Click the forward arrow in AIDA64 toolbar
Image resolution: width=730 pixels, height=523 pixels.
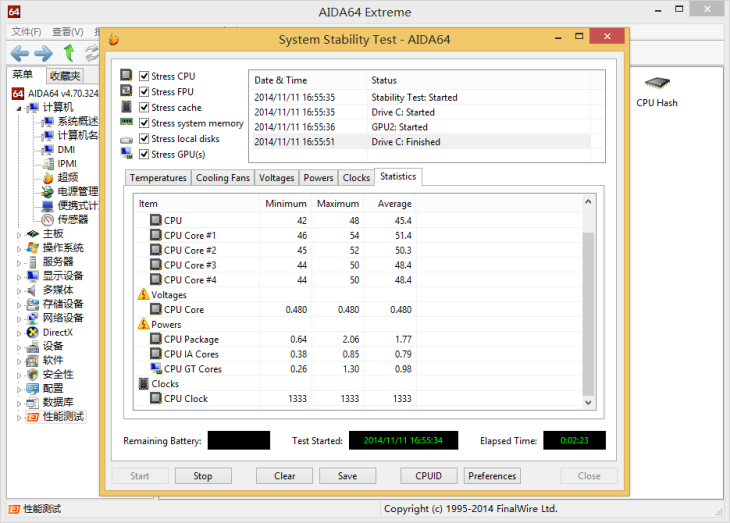44,53
